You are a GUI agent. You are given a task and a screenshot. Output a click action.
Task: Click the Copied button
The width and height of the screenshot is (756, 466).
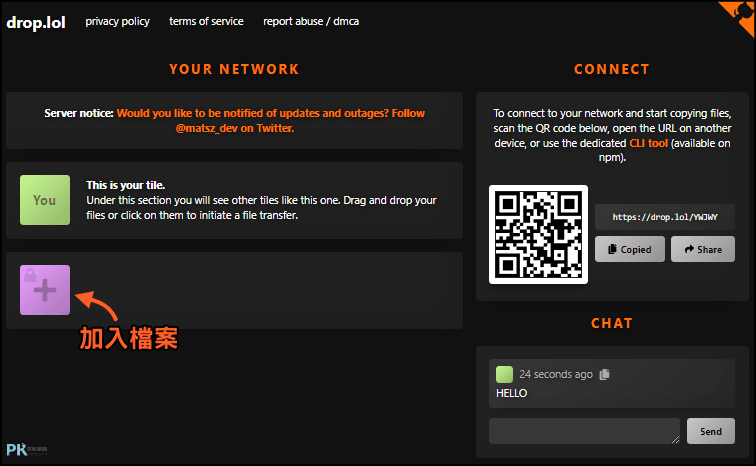click(630, 249)
